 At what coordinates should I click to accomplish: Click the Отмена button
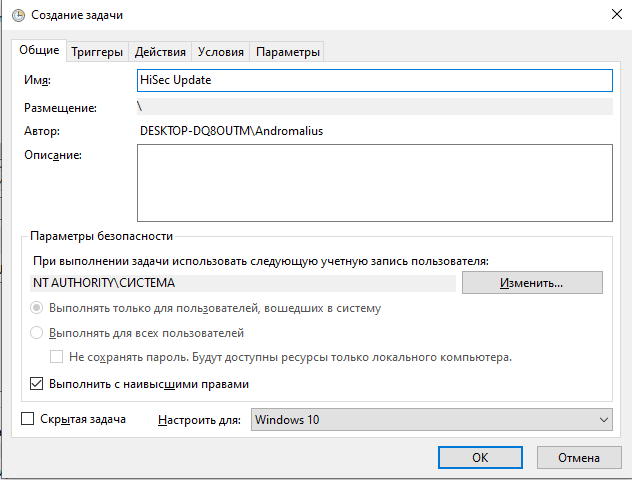[579, 457]
